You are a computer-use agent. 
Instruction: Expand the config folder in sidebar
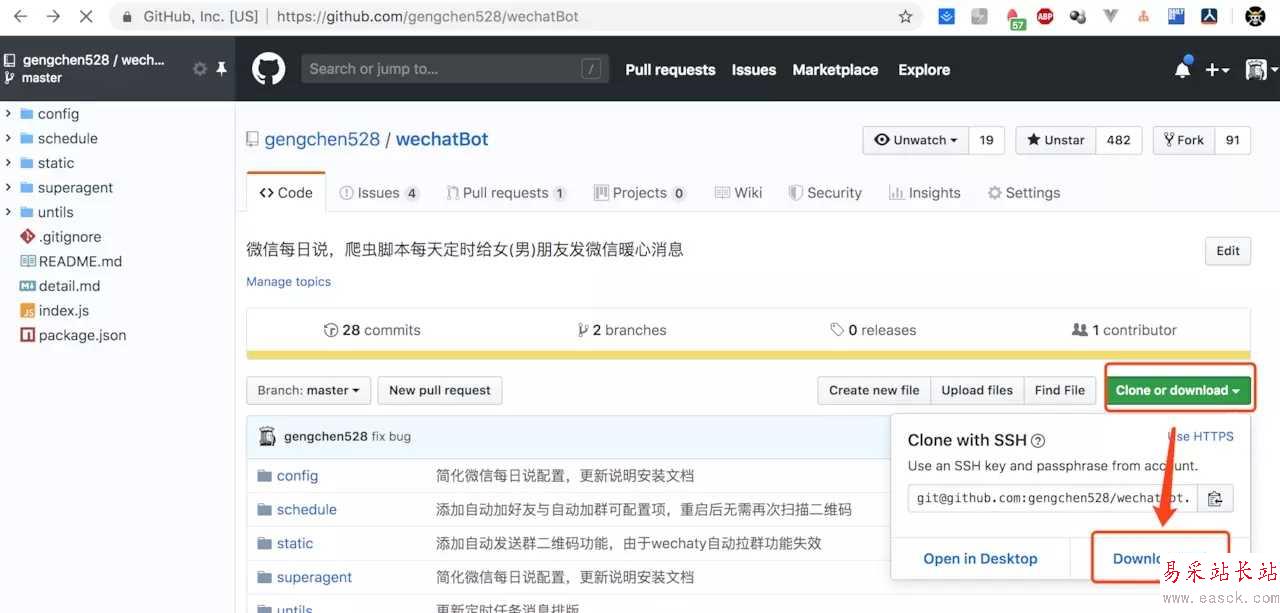click(x=8, y=114)
